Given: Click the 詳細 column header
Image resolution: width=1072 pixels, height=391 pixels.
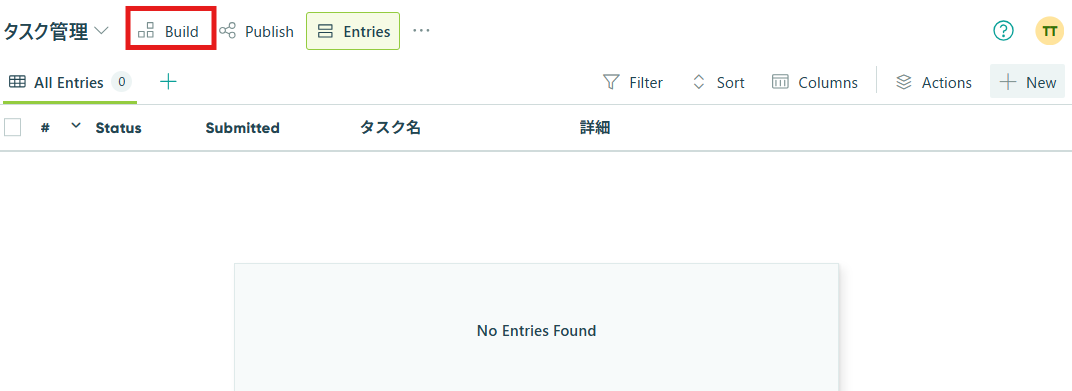Looking at the screenshot, I should pos(595,128).
